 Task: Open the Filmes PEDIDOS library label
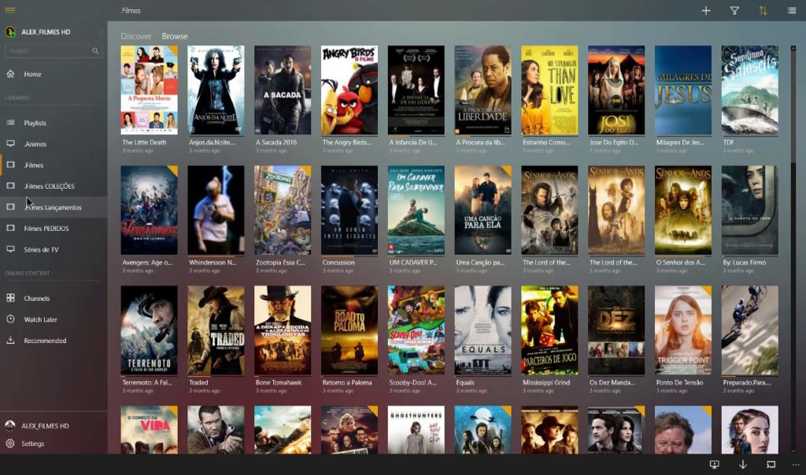click(x=46, y=228)
